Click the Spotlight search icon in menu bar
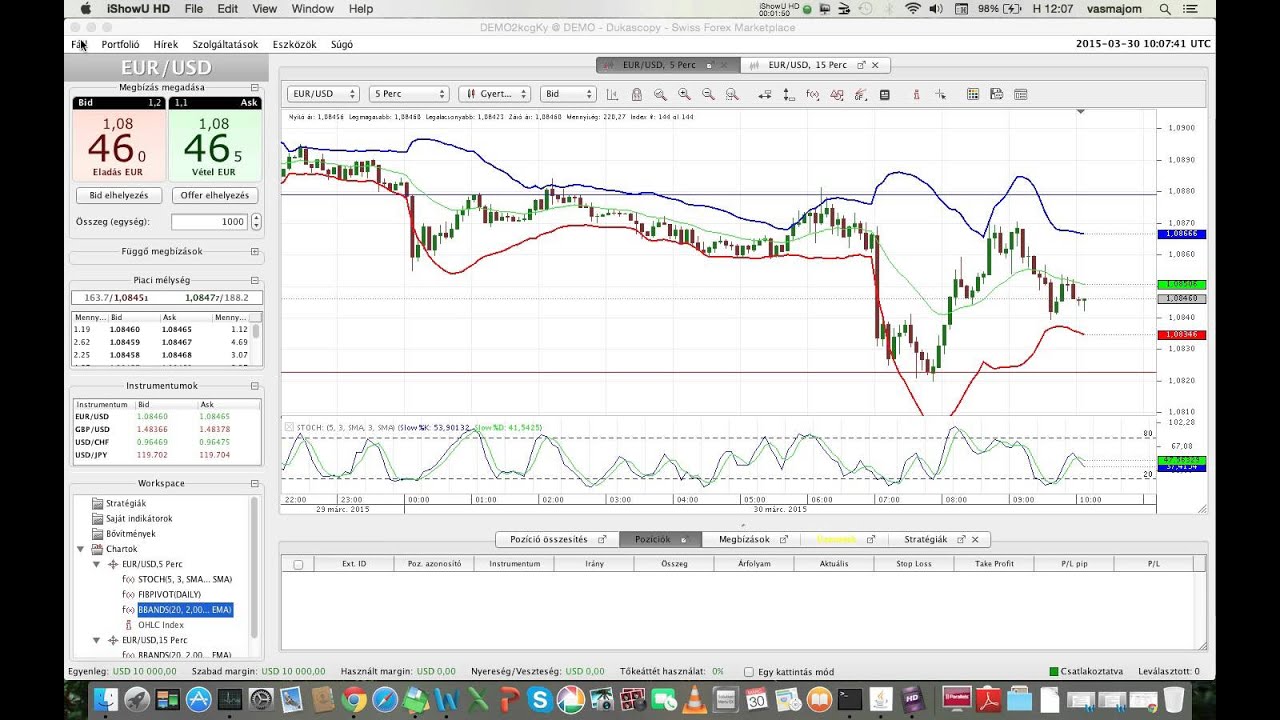This screenshot has height=720, width=1280. click(x=1165, y=9)
